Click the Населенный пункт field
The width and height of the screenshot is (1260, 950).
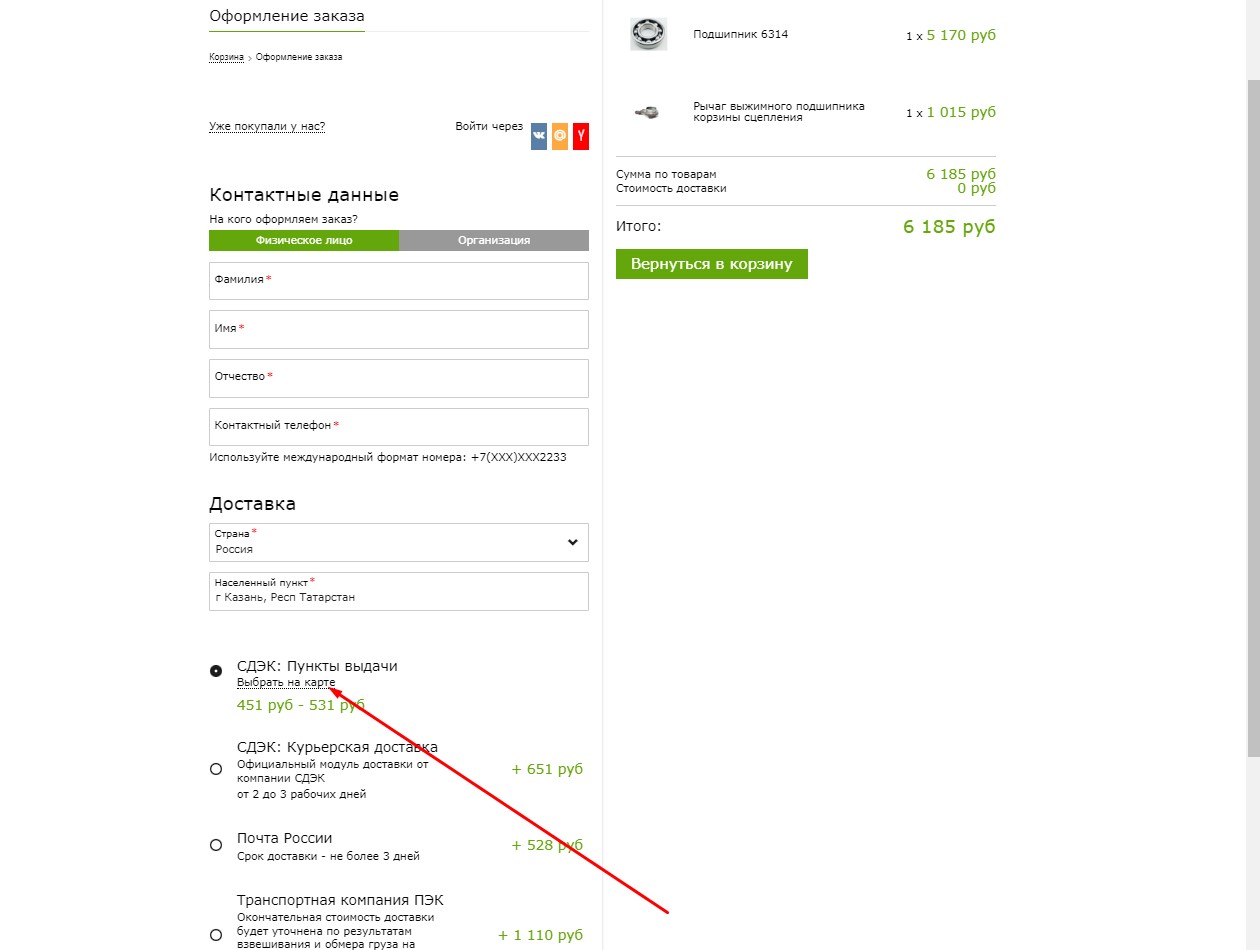coord(399,591)
